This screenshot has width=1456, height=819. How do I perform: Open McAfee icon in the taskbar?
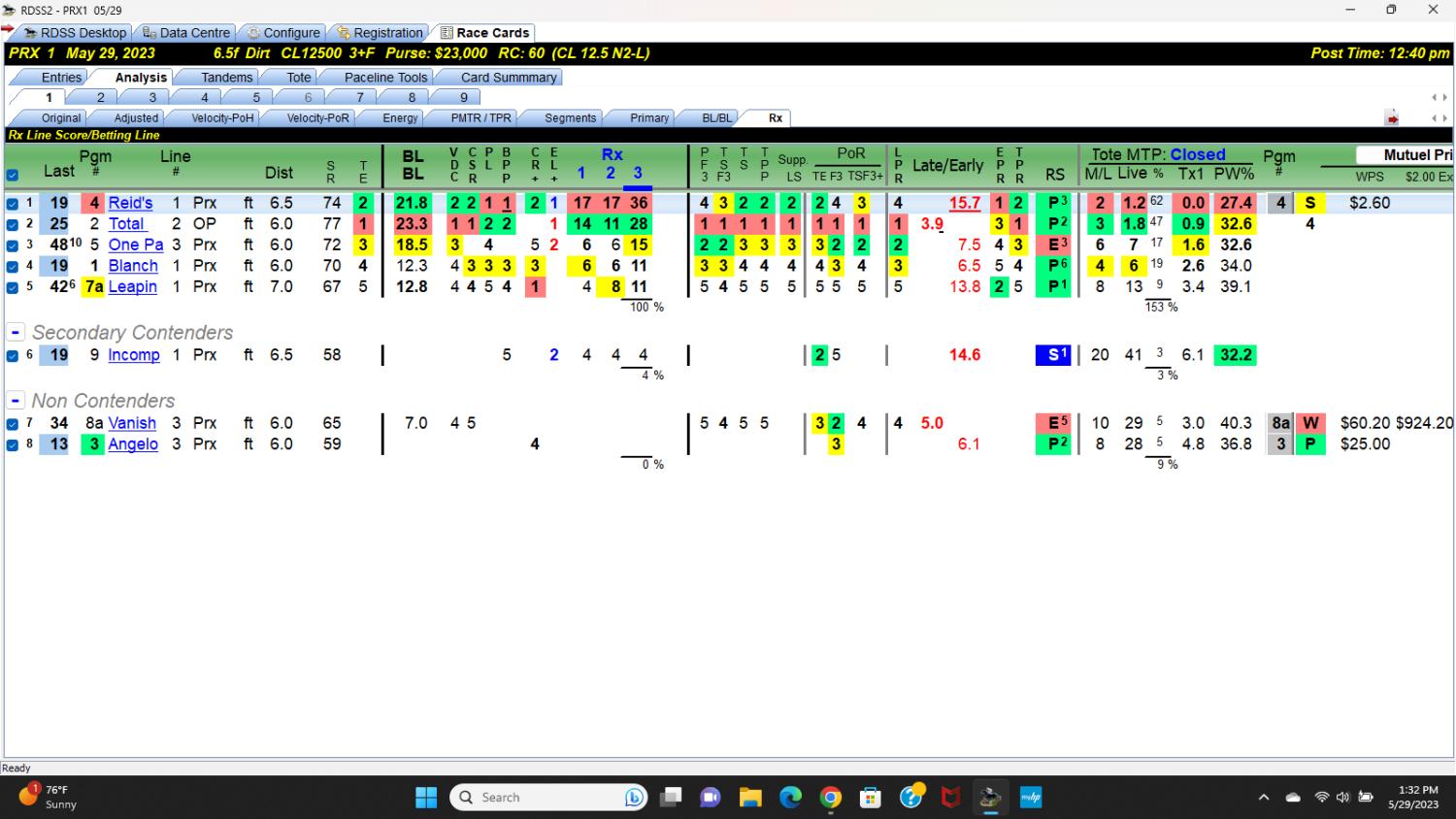pyautogui.click(x=951, y=798)
